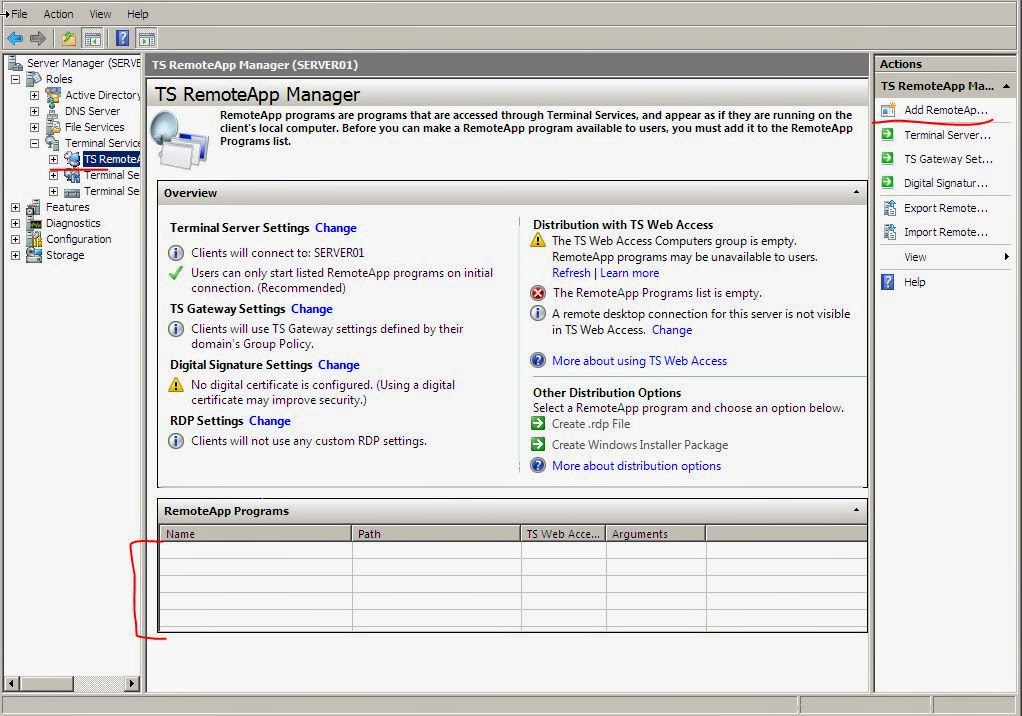
Task: Expand the Diagnostics tree node
Action: [x=15, y=223]
